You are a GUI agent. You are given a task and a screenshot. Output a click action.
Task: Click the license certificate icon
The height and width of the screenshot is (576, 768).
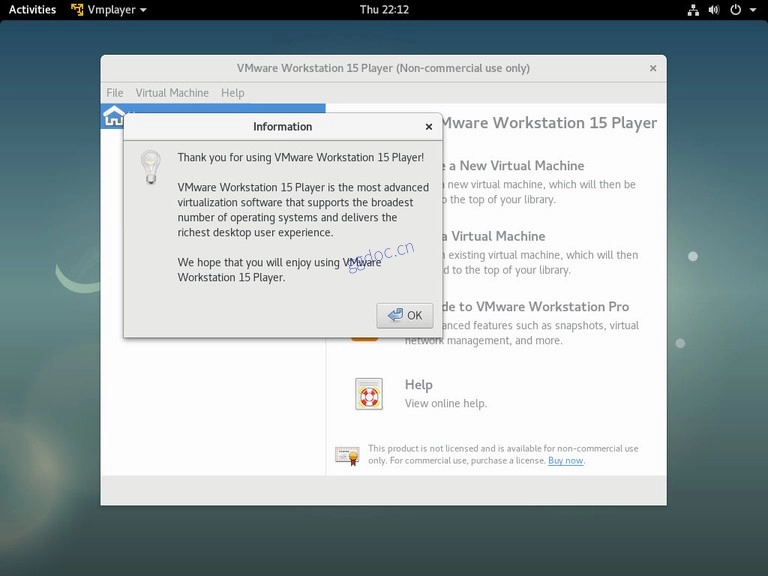click(347, 456)
